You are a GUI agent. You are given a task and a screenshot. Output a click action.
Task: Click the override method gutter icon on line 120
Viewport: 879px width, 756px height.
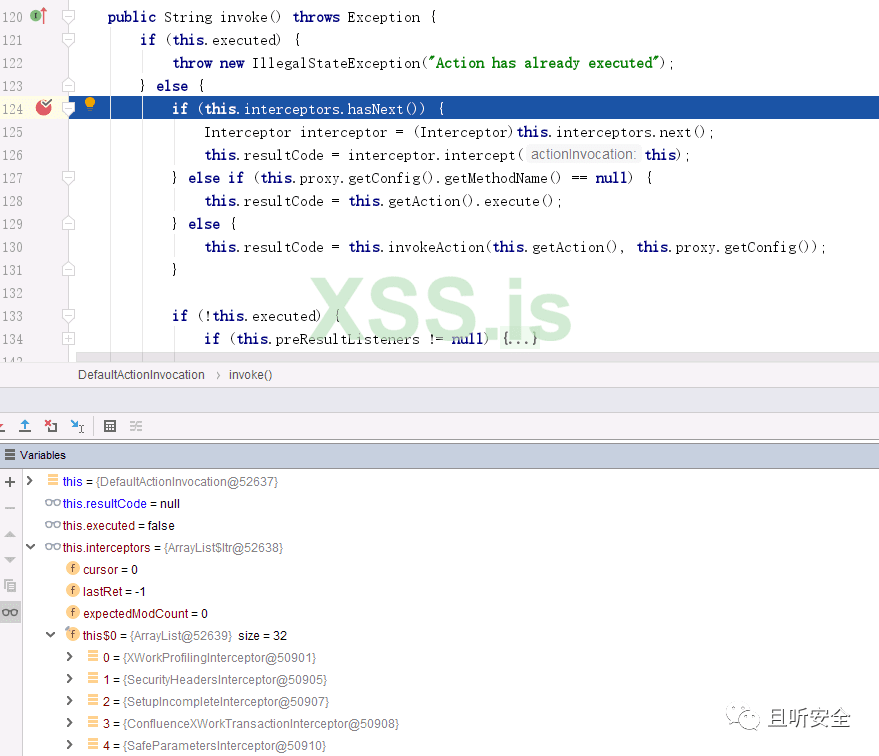[39, 16]
